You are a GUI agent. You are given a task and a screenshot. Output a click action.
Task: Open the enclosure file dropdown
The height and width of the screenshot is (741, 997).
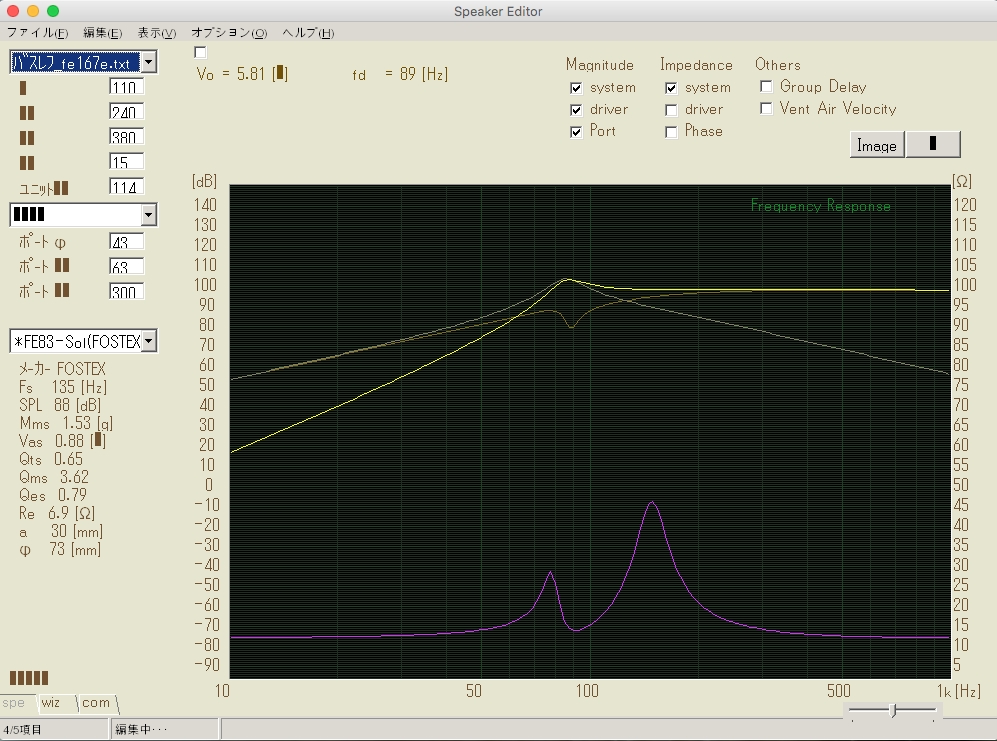coord(148,63)
